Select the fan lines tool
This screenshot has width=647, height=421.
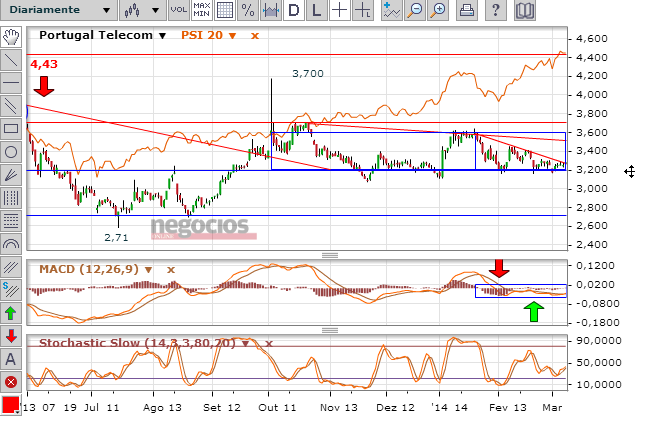click(11, 175)
